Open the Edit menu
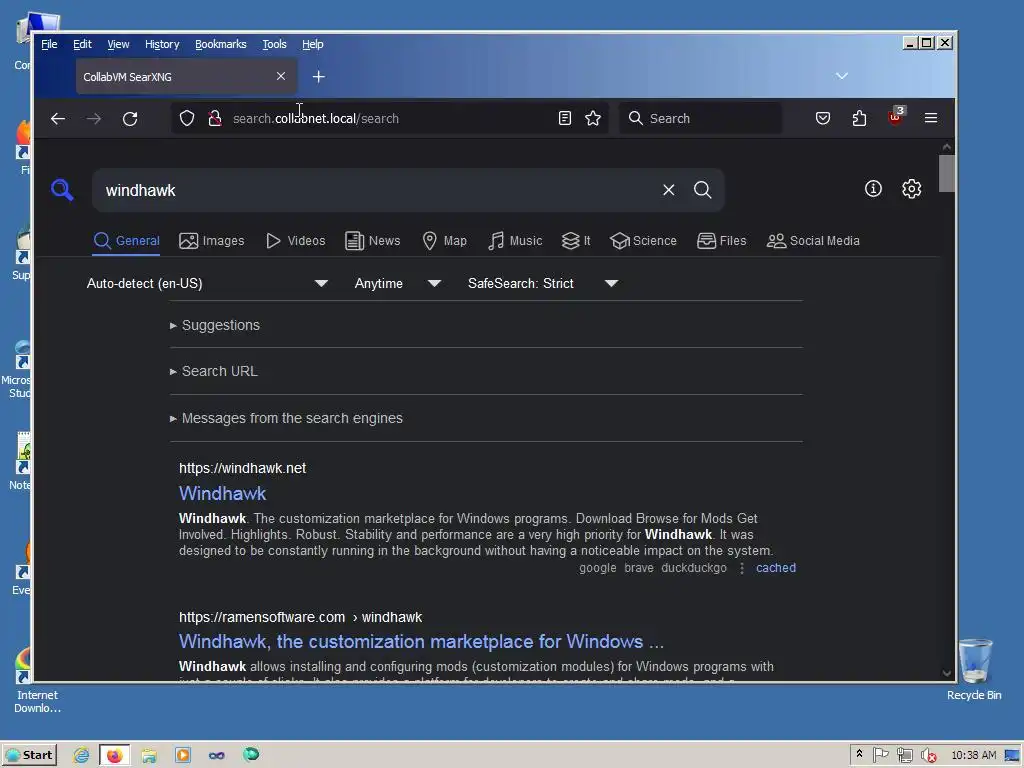 point(82,44)
